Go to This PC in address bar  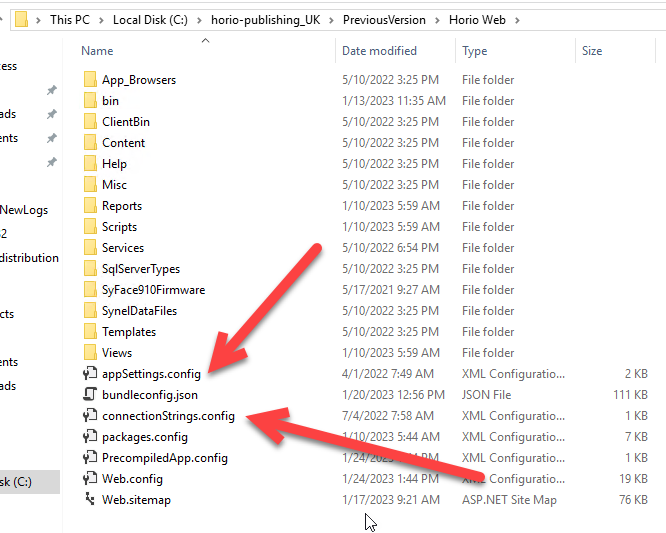[70, 20]
